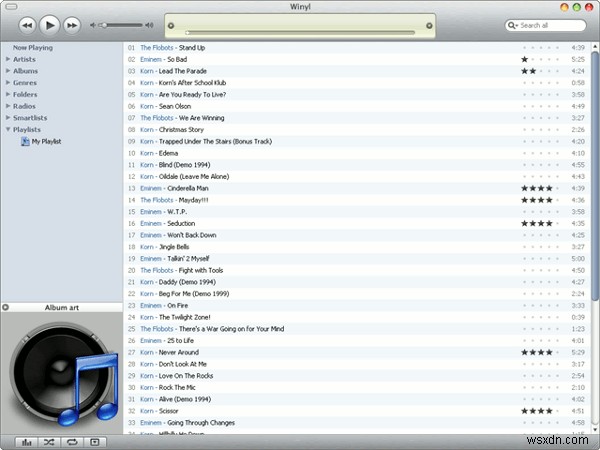Click Eminem link on W.T.P. row
The image size is (600, 450).
[x=151, y=212]
